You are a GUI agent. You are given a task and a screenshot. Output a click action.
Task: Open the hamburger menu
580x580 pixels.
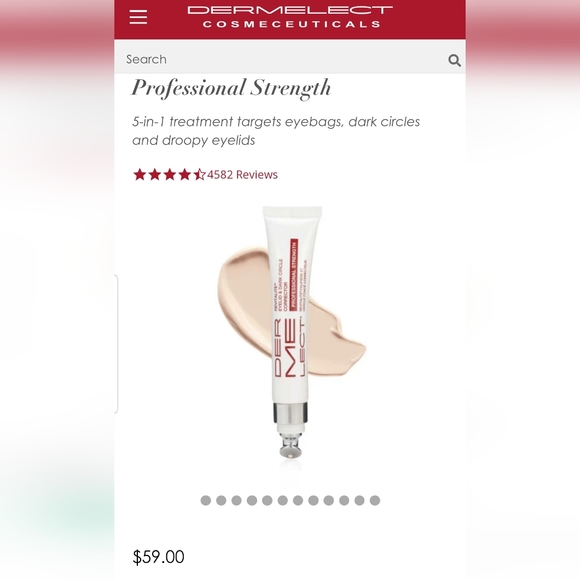tap(138, 17)
